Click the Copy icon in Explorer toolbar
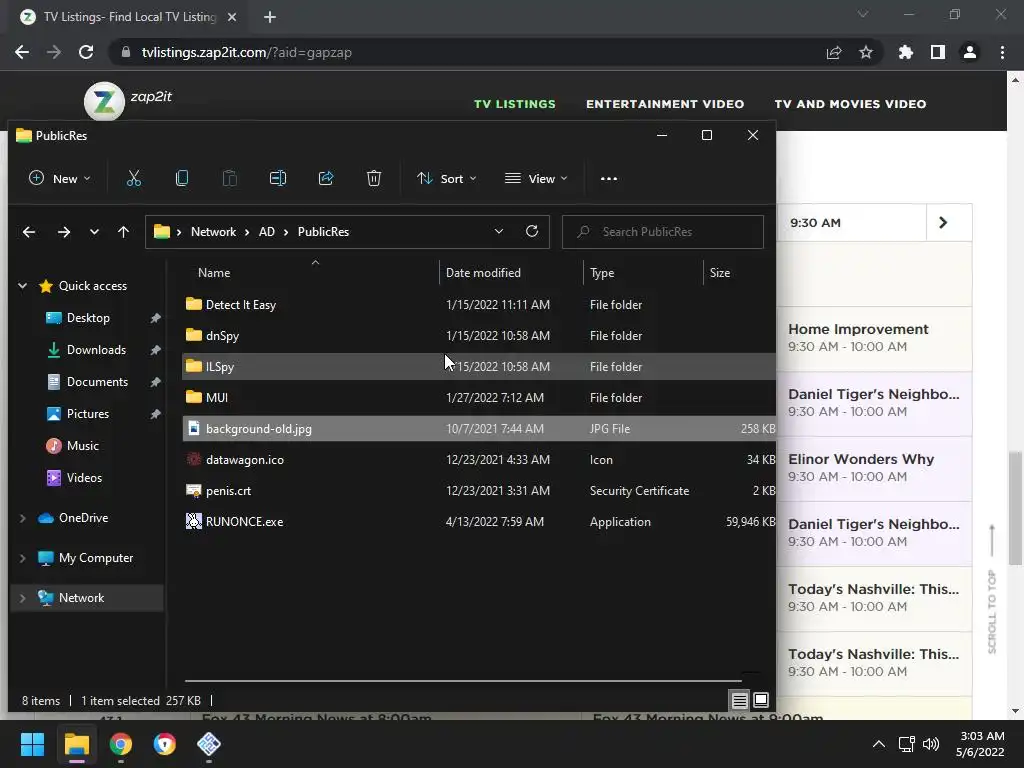Screen dimensions: 1024x768 click(x=182, y=178)
